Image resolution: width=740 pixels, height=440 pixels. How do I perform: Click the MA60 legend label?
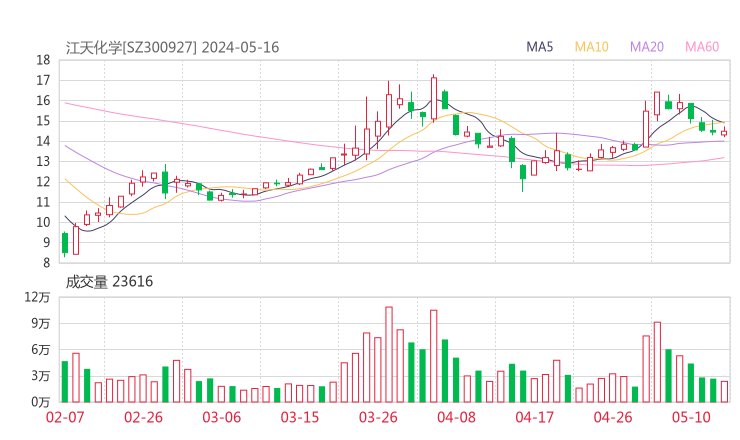pyautogui.click(x=702, y=47)
